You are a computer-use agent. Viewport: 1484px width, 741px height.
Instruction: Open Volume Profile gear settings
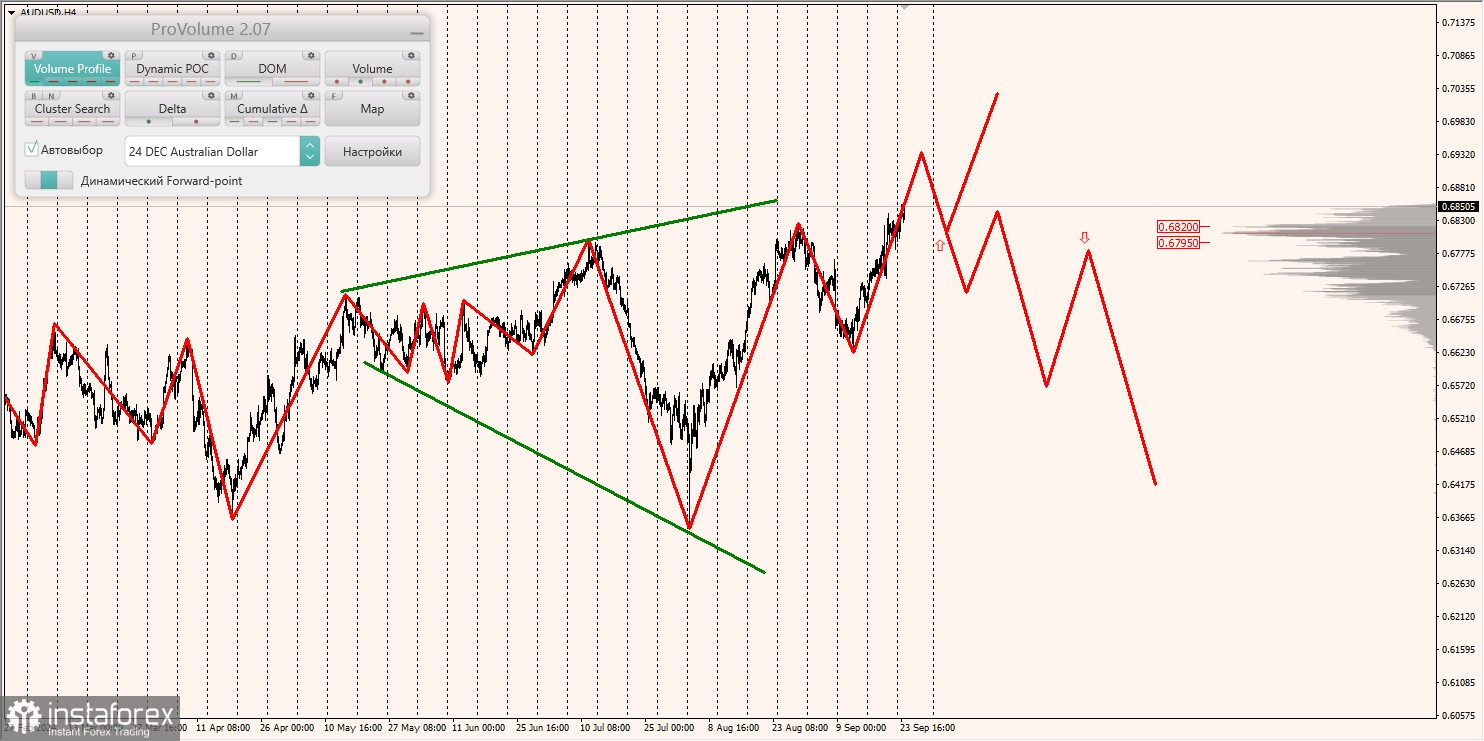pos(111,56)
